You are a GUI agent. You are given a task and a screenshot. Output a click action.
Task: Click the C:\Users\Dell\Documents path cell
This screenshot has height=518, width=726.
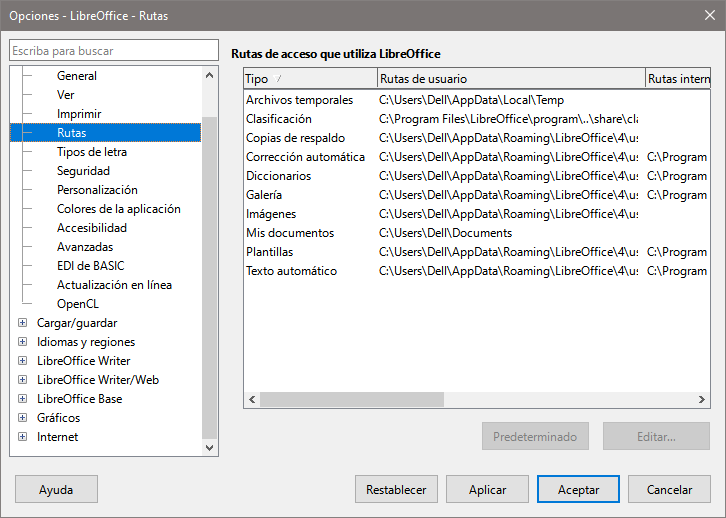point(445,233)
